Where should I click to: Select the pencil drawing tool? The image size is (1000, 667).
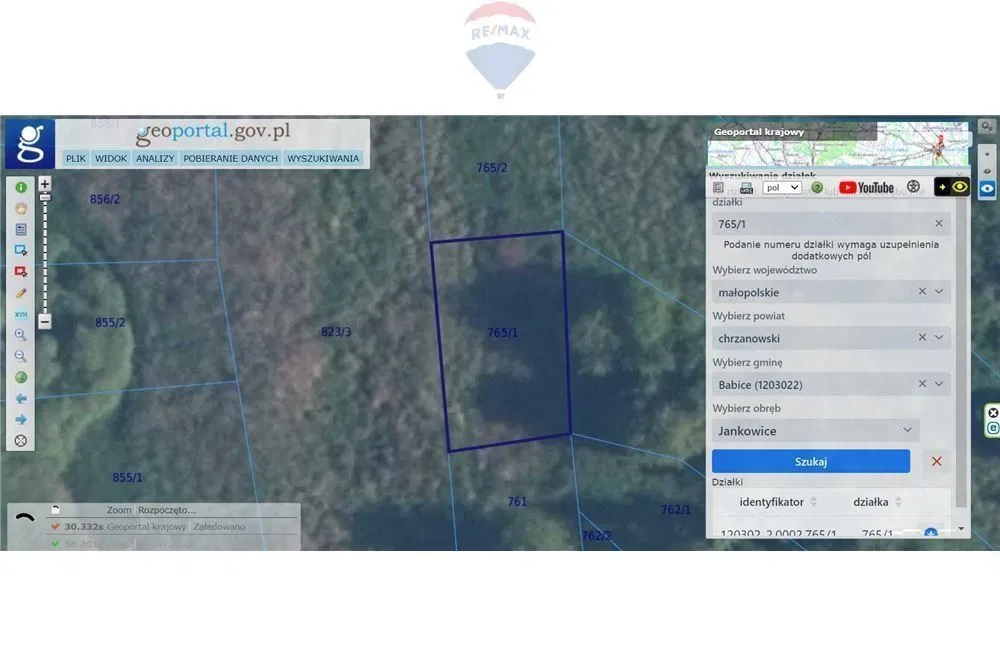(x=21, y=293)
